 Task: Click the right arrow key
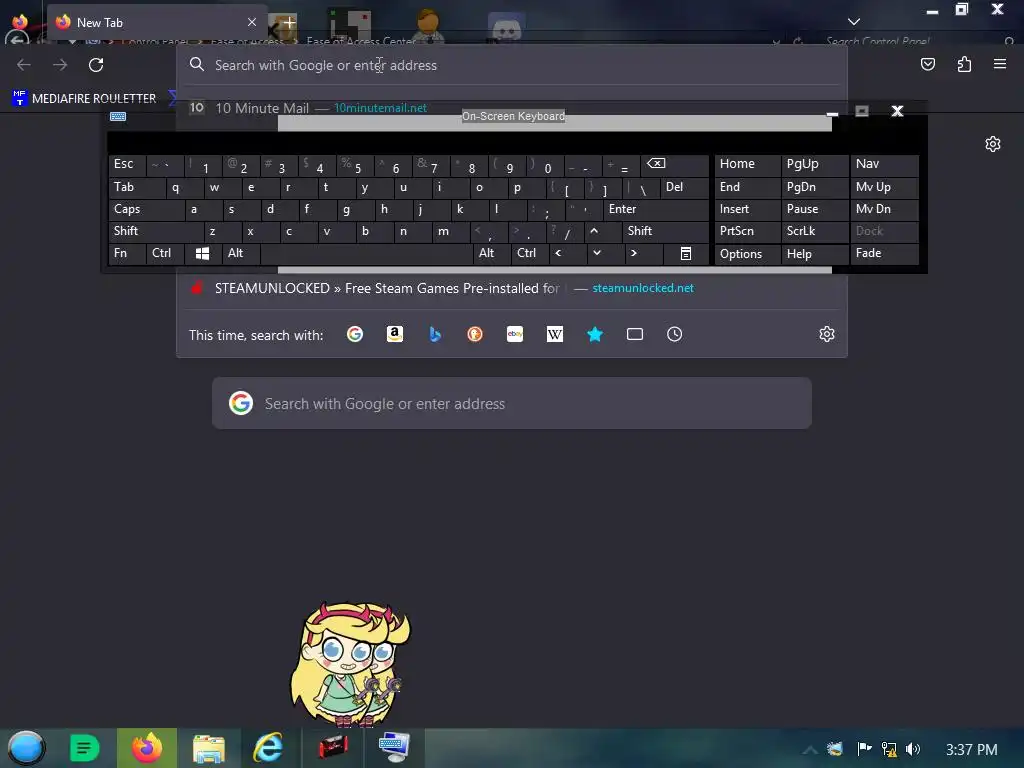pyautogui.click(x=643, y=253)
